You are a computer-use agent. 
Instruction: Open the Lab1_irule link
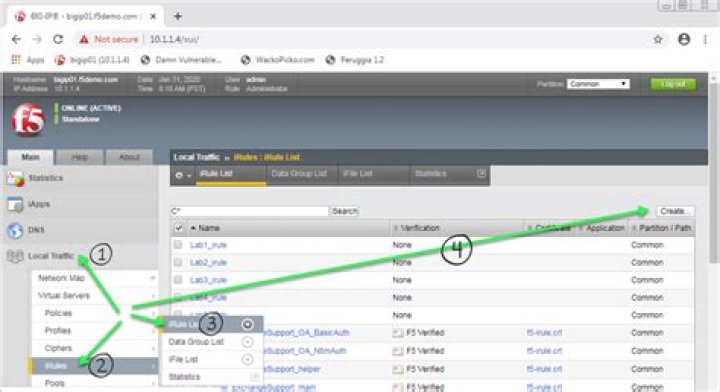pyautogui.click(x=208, y=245)
